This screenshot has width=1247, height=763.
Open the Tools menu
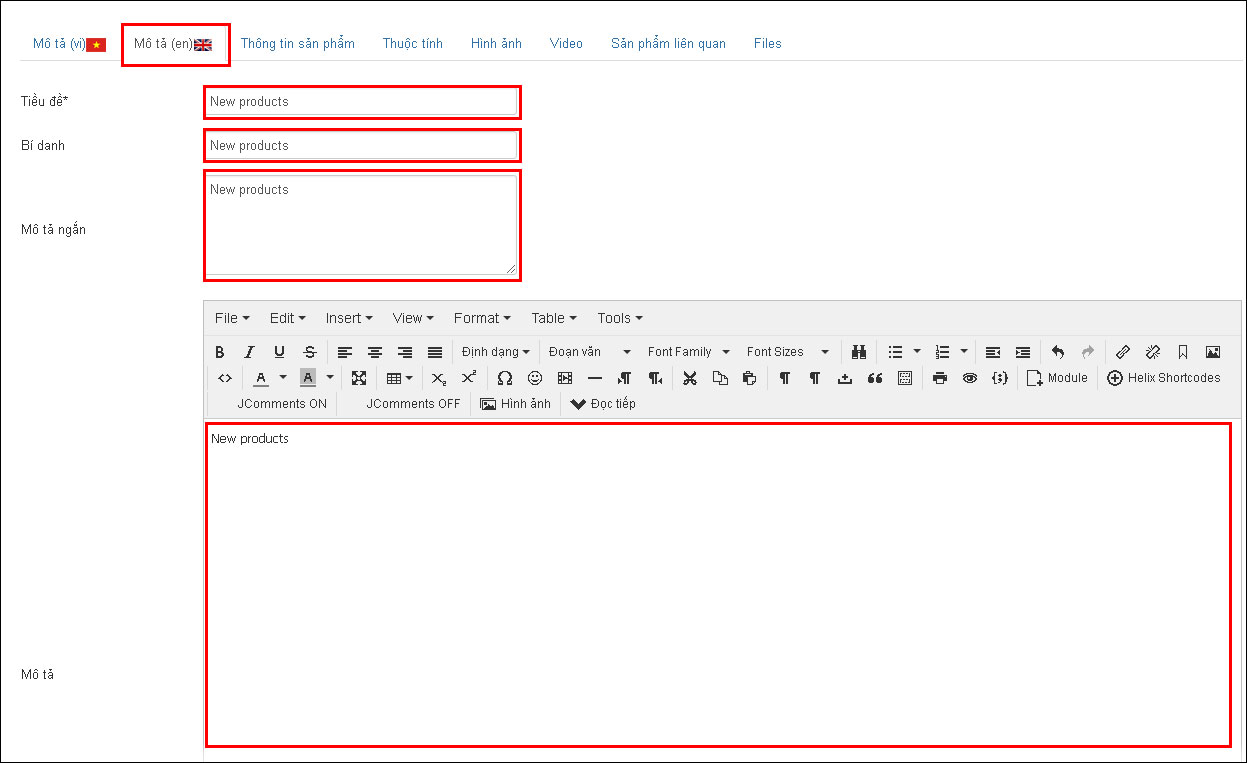[620, 318]
